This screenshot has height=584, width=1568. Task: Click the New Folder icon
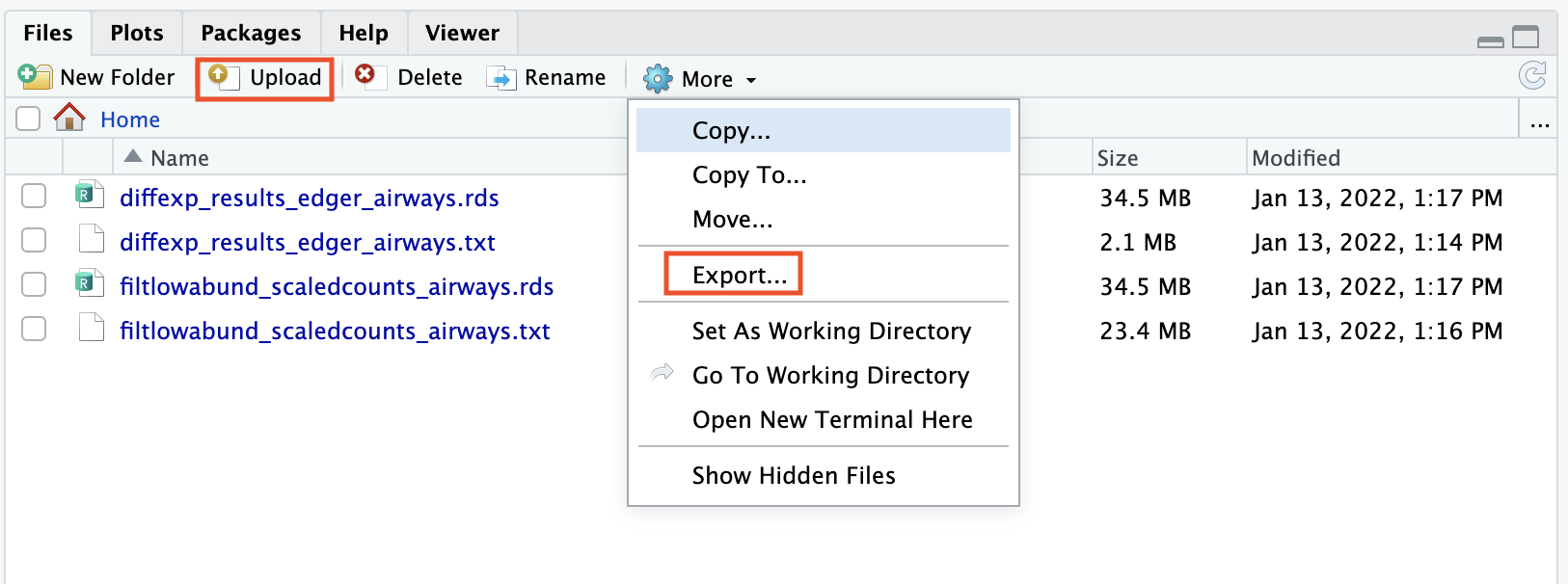click(x=35, y=77)
